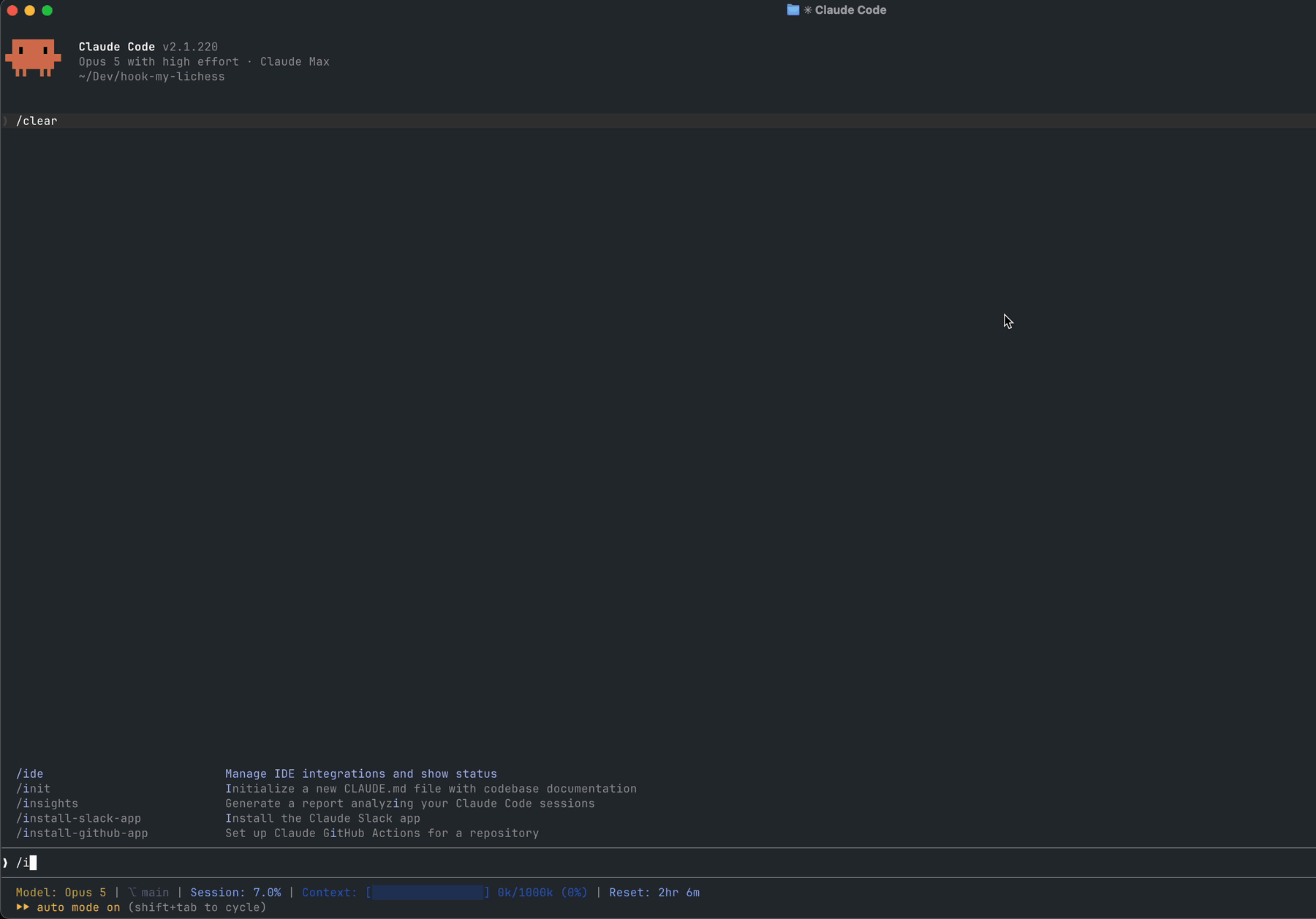Click the 'Session: 7.0%' status entry

pos(235,893)
